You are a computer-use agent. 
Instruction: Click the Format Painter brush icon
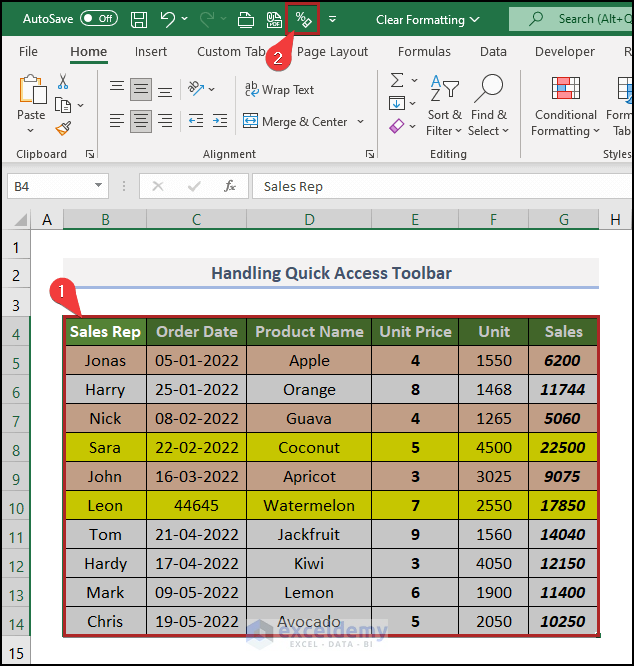pyautogui.click(x=63, y=128)
